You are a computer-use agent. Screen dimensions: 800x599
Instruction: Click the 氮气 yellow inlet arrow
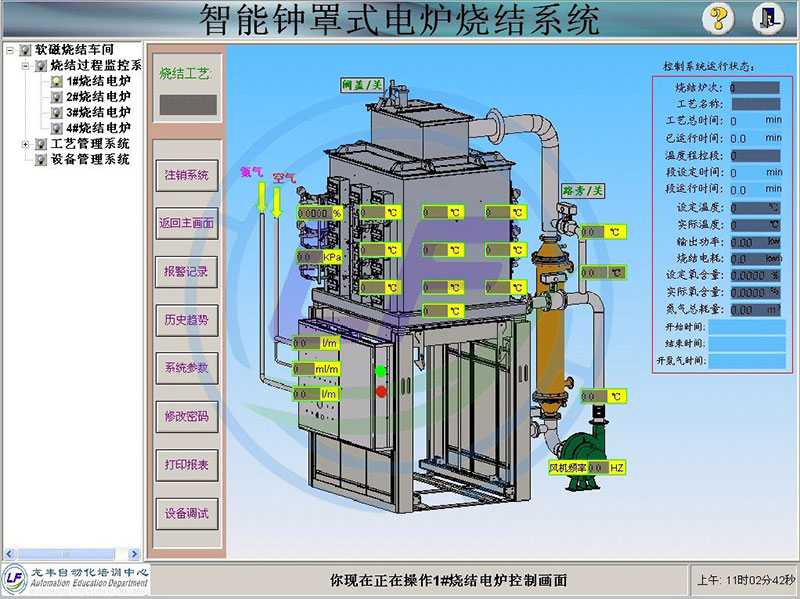pos(262,197)
